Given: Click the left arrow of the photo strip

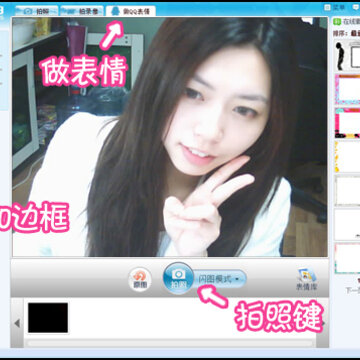Looking at the screenshot, I should (x=17, y=323).
